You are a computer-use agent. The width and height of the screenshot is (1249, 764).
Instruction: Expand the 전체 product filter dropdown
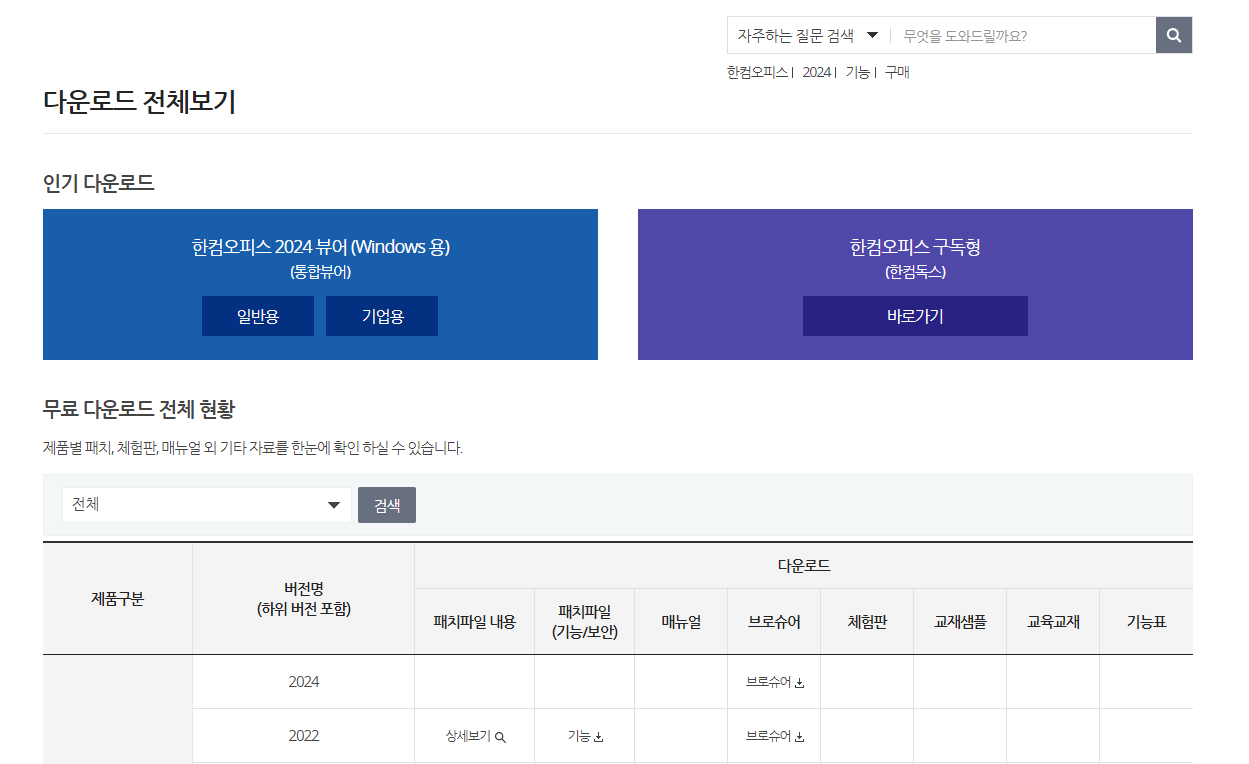[x=207, y=505]
